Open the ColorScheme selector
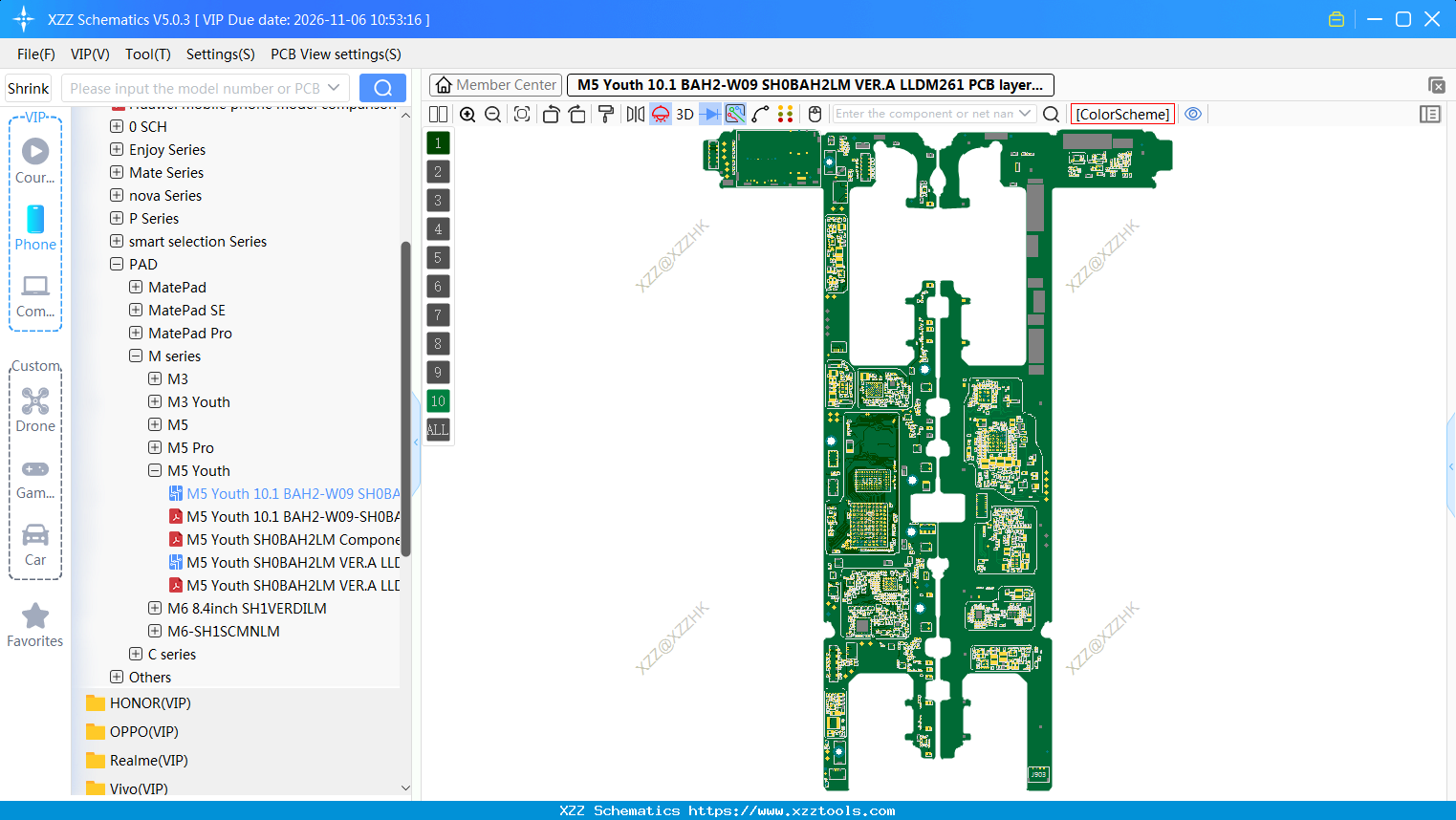This screenshot has height=820, width=1456. (1121, 114)
